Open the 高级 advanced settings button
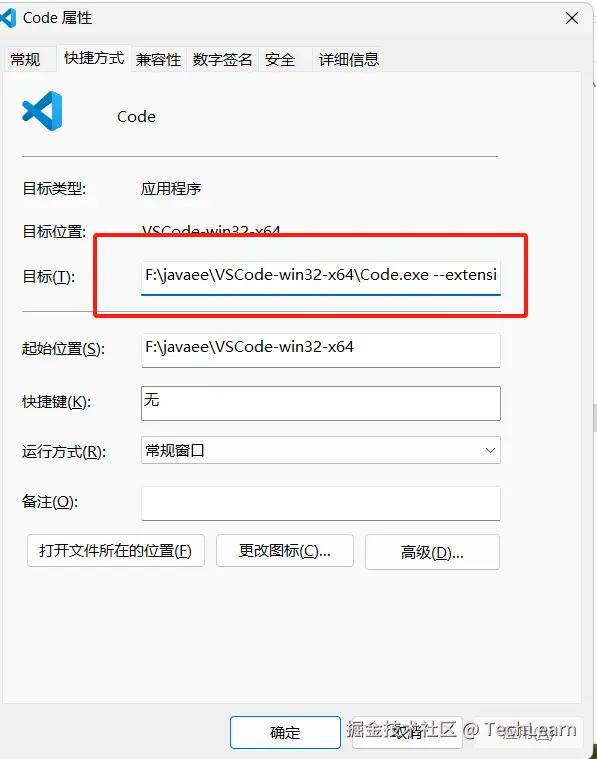Viewport: 597px width, 759px height. (432, 552)
